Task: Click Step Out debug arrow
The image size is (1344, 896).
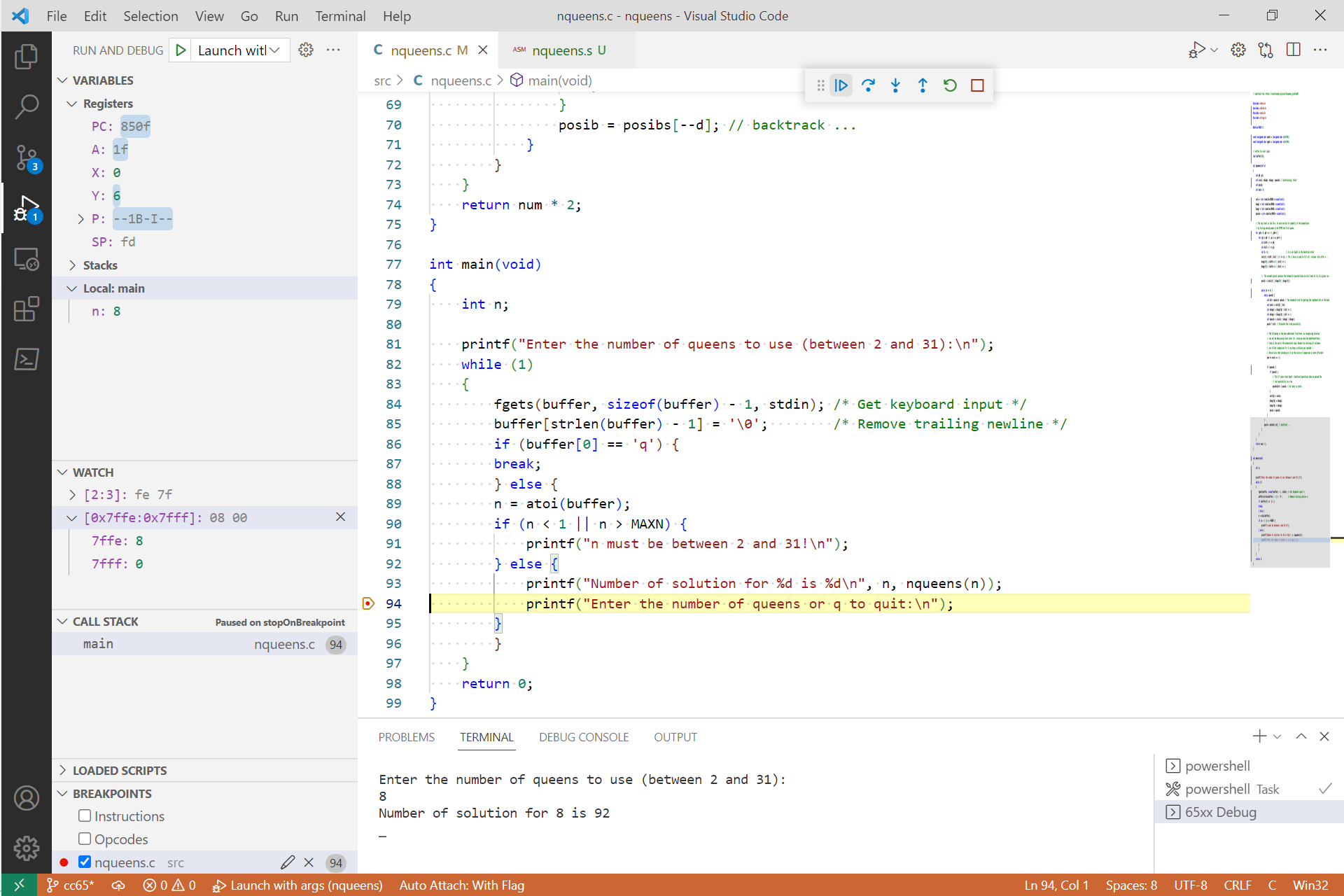Action: coord(923,85)
